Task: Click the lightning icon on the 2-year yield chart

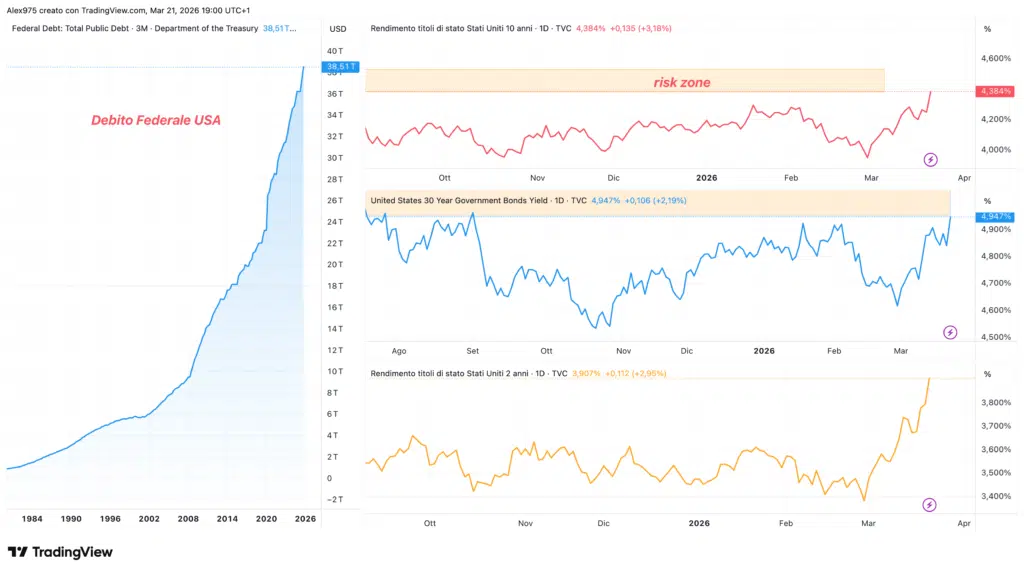Action: 930,505
